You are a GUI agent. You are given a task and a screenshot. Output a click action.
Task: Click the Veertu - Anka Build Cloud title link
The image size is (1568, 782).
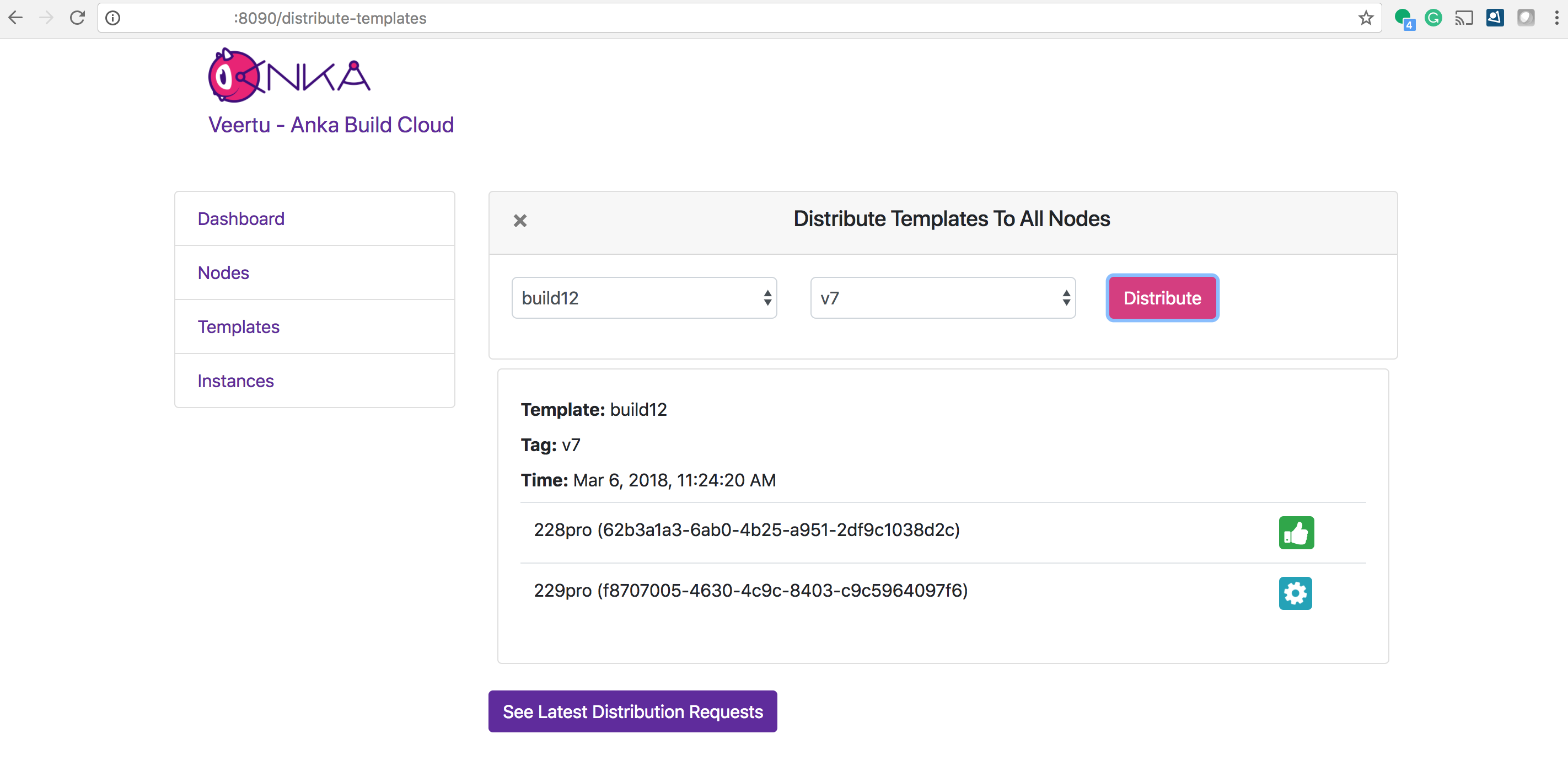[331, 125]
